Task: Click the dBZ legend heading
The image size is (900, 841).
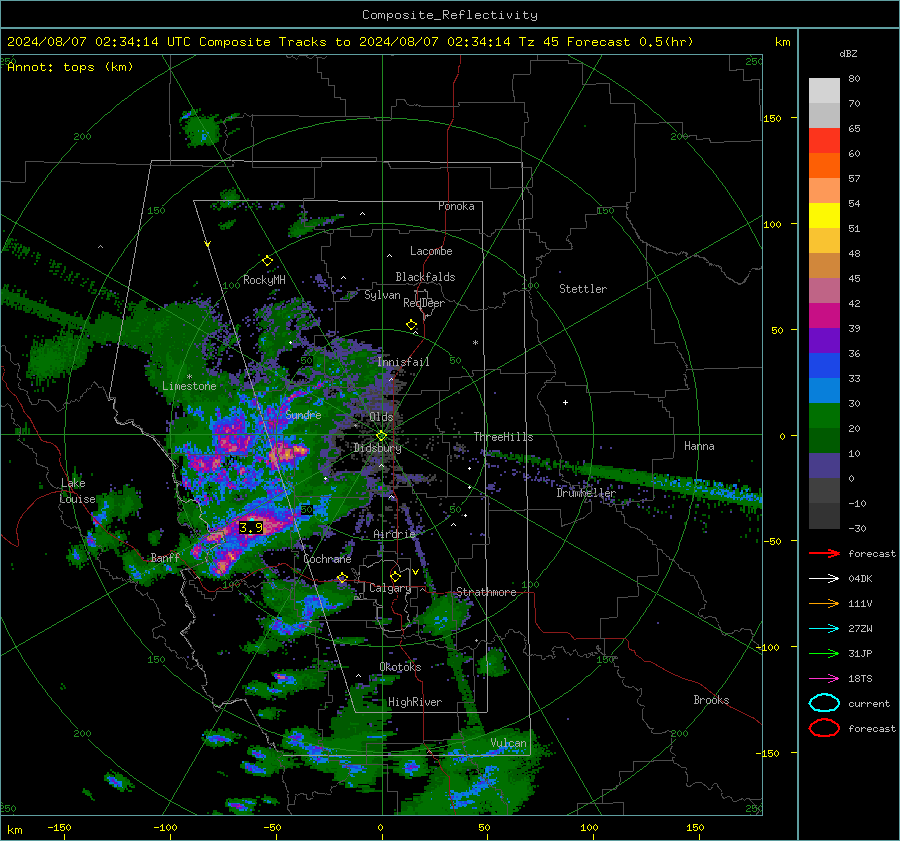Action: (x=848, y=54)
